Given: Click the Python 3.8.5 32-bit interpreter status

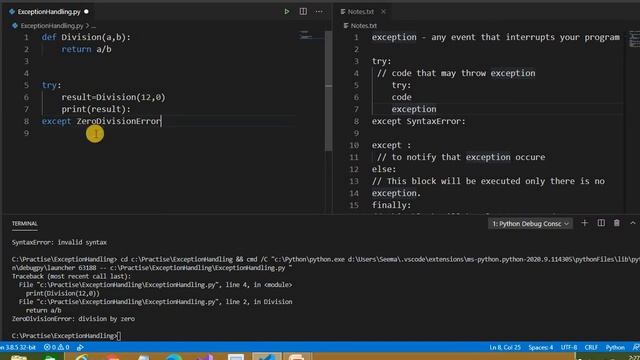Looking at the screenshot, I should (x=18, y=347).
